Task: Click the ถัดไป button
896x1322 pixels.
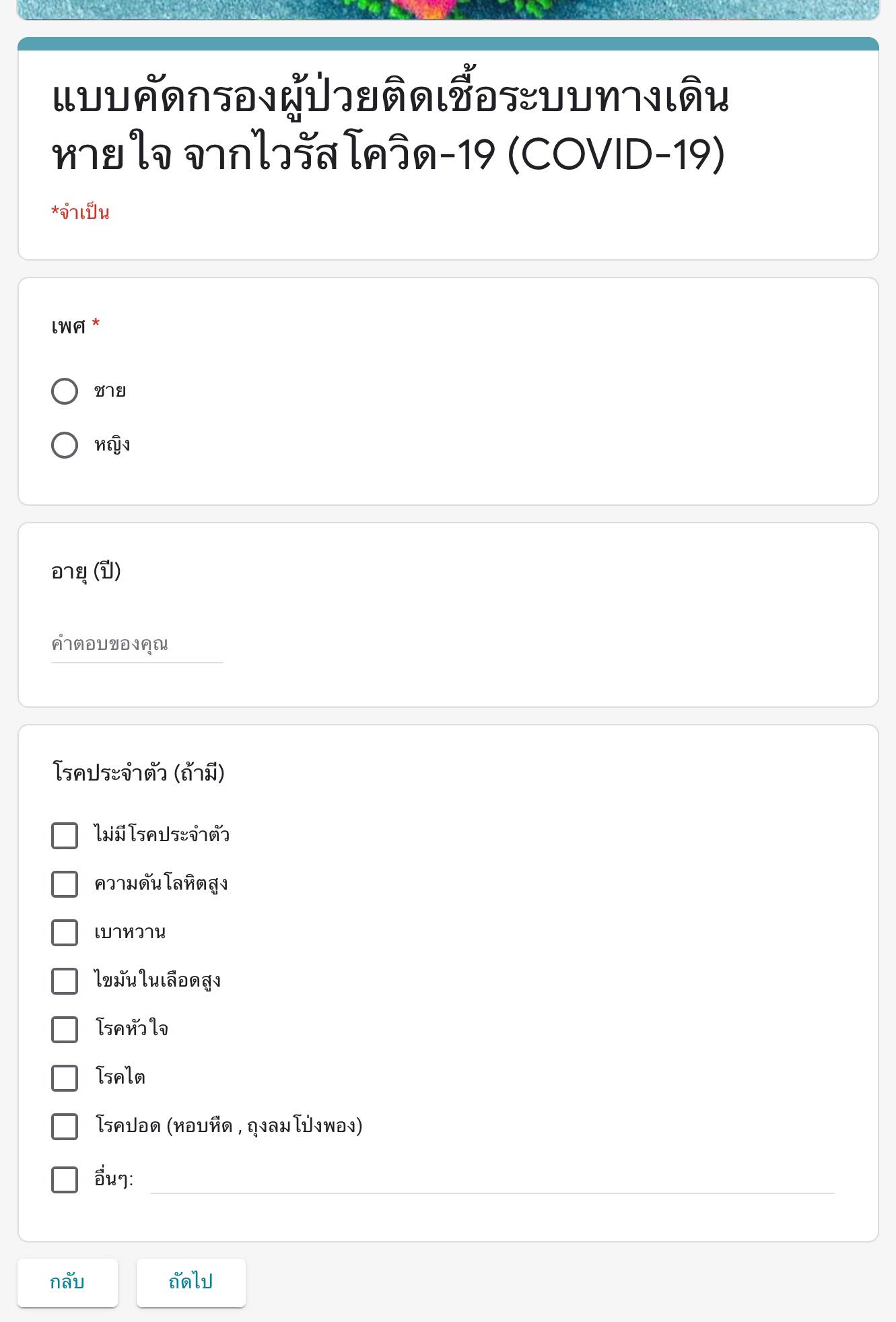Action: 191,1282
